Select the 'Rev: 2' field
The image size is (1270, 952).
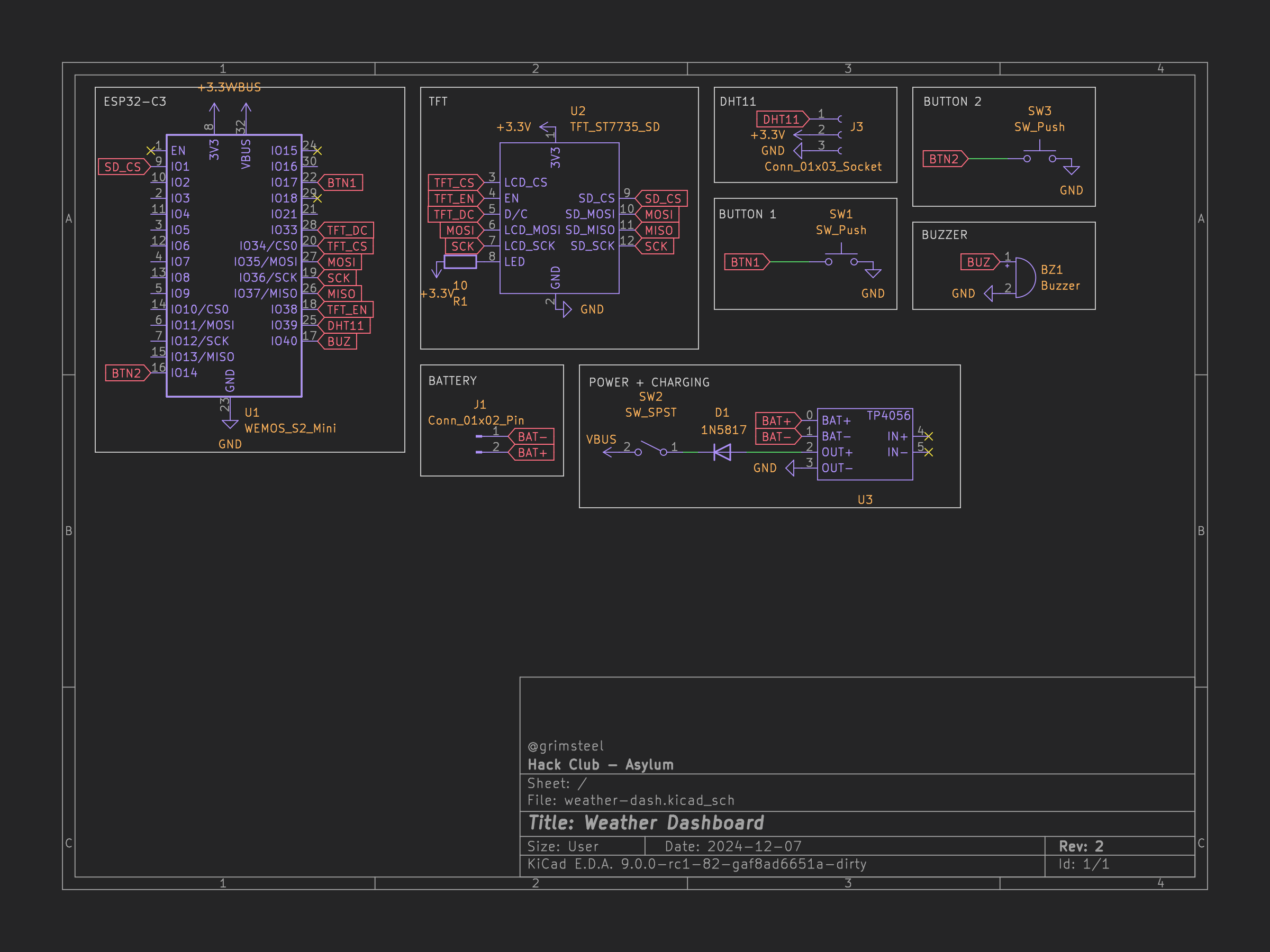pyautogui.click(x=1081, y=846)
